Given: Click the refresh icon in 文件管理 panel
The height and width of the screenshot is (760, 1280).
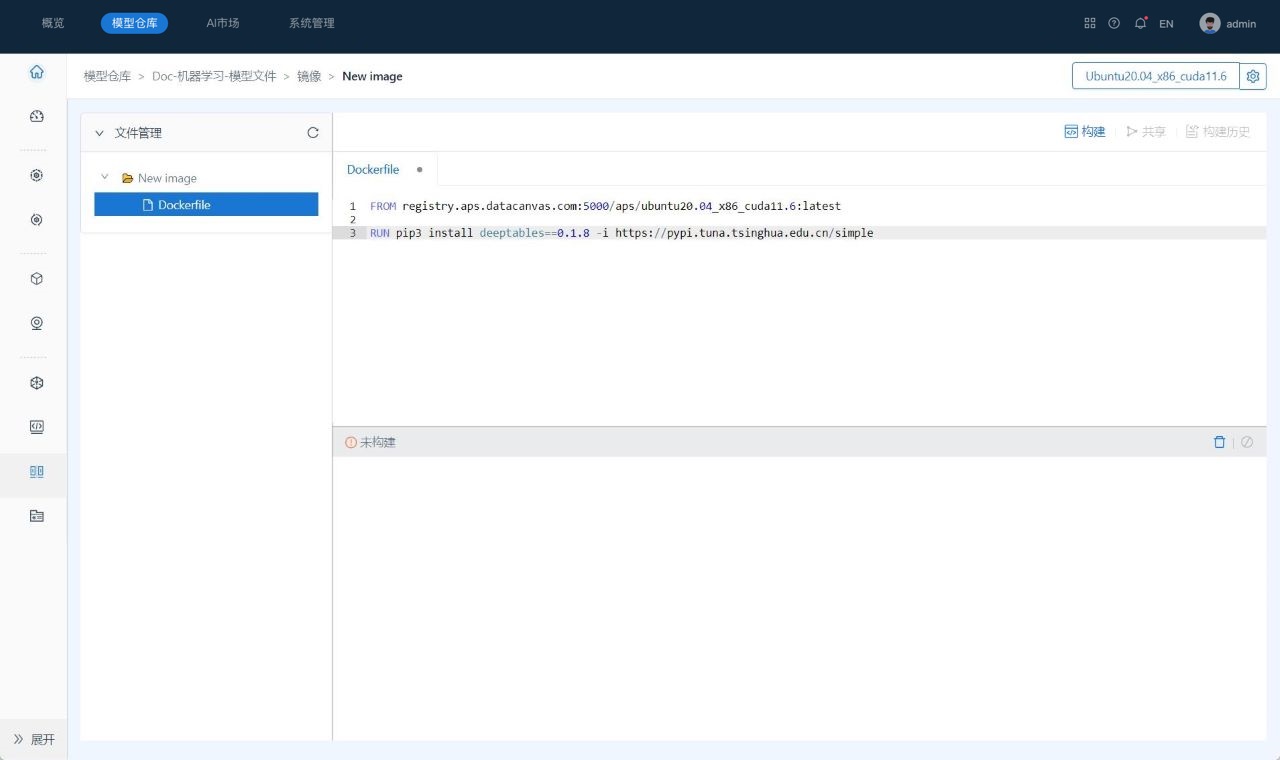Looking at the screenshot, I should click(313, 133).
